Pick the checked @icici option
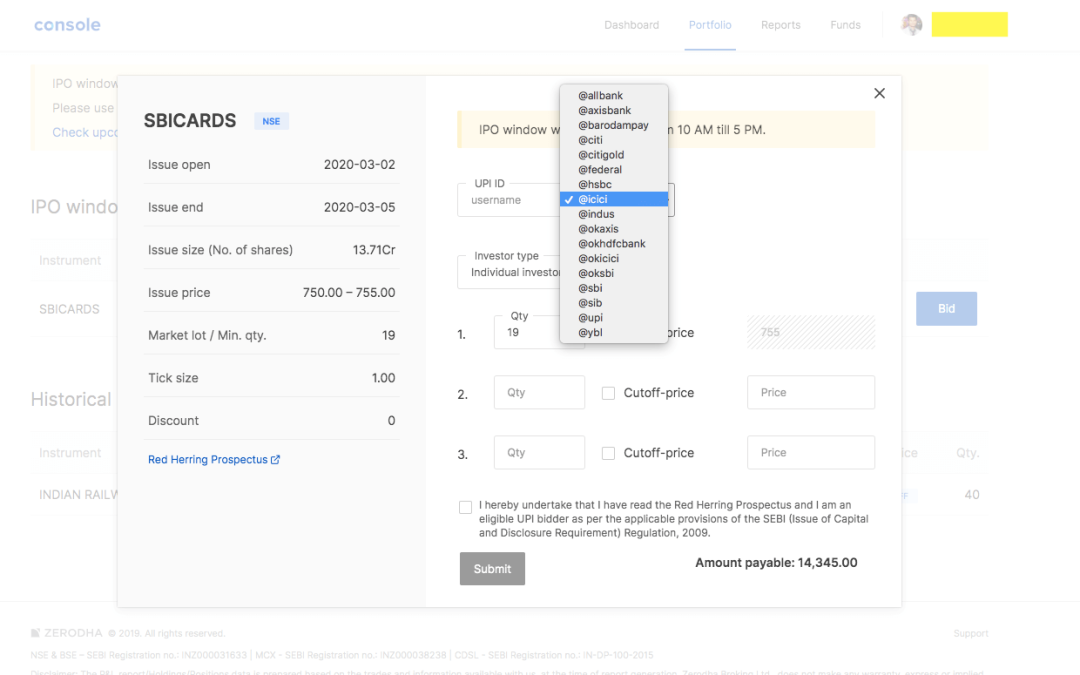The width and height of the screenshot is (1080, 675). (614, 199)
